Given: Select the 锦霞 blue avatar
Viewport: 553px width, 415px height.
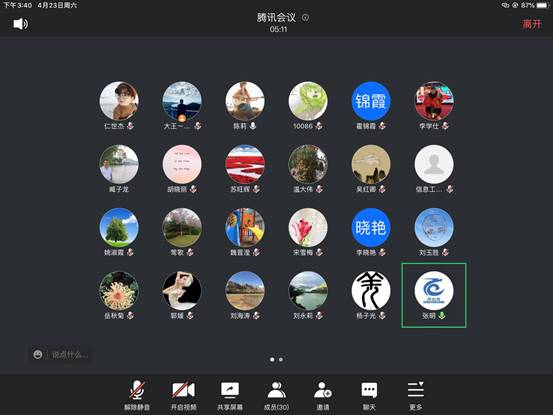Looking at the screenshot, I should (x=371, y=101).
